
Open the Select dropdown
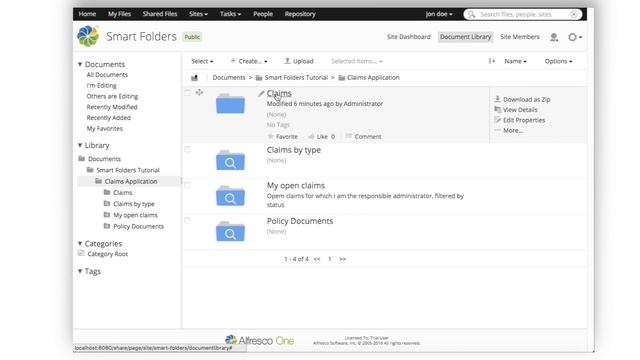[x=202, y=61]
